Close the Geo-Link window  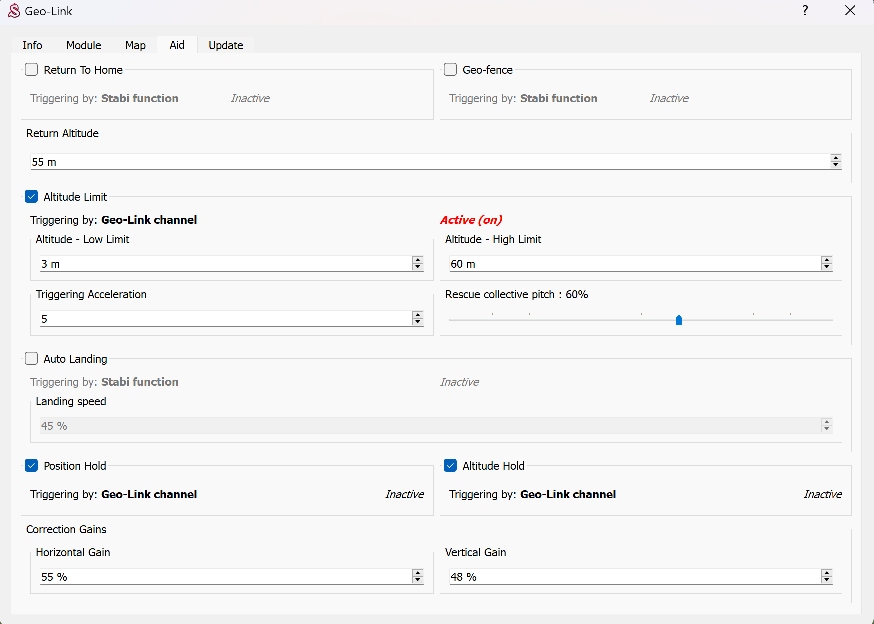tap(849, 11)
